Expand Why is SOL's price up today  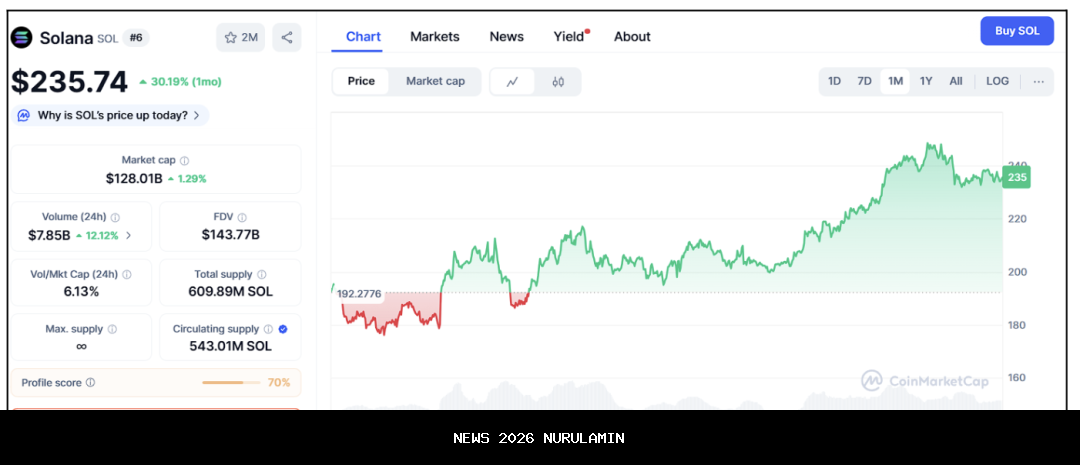(x=110, y=115)
